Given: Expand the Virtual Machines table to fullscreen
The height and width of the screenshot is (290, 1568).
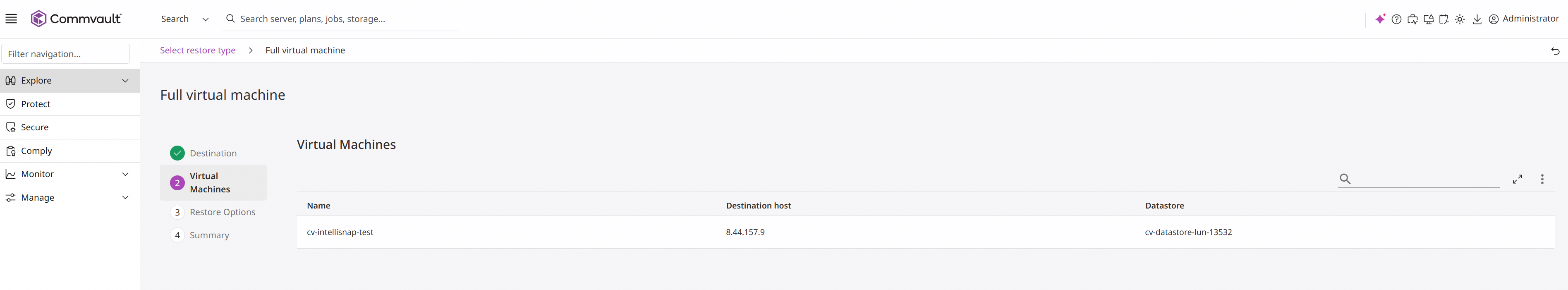Looking at the screenshot, I should [1517, 179].
